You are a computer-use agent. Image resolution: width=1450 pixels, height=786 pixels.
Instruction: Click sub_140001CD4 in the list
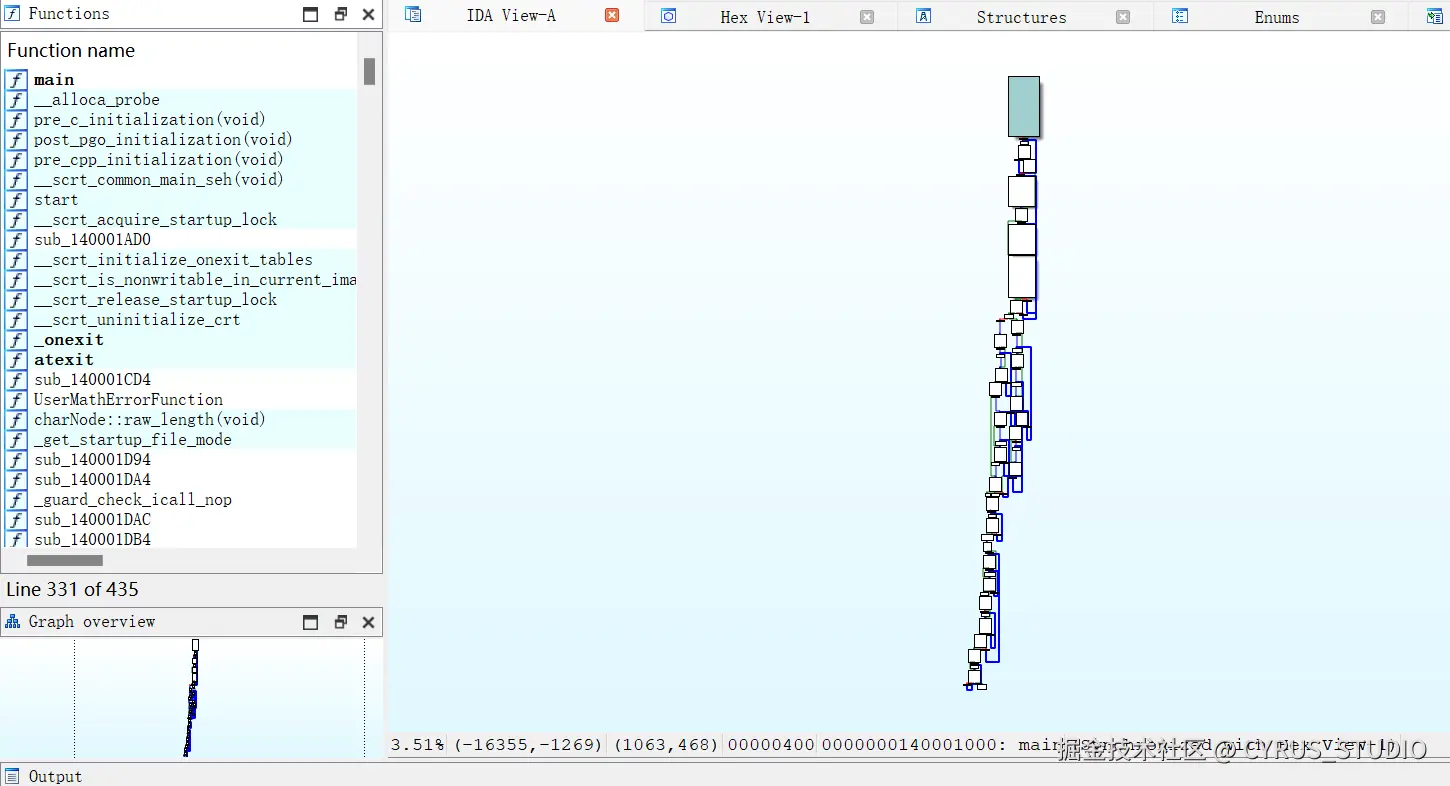[180, 380]
